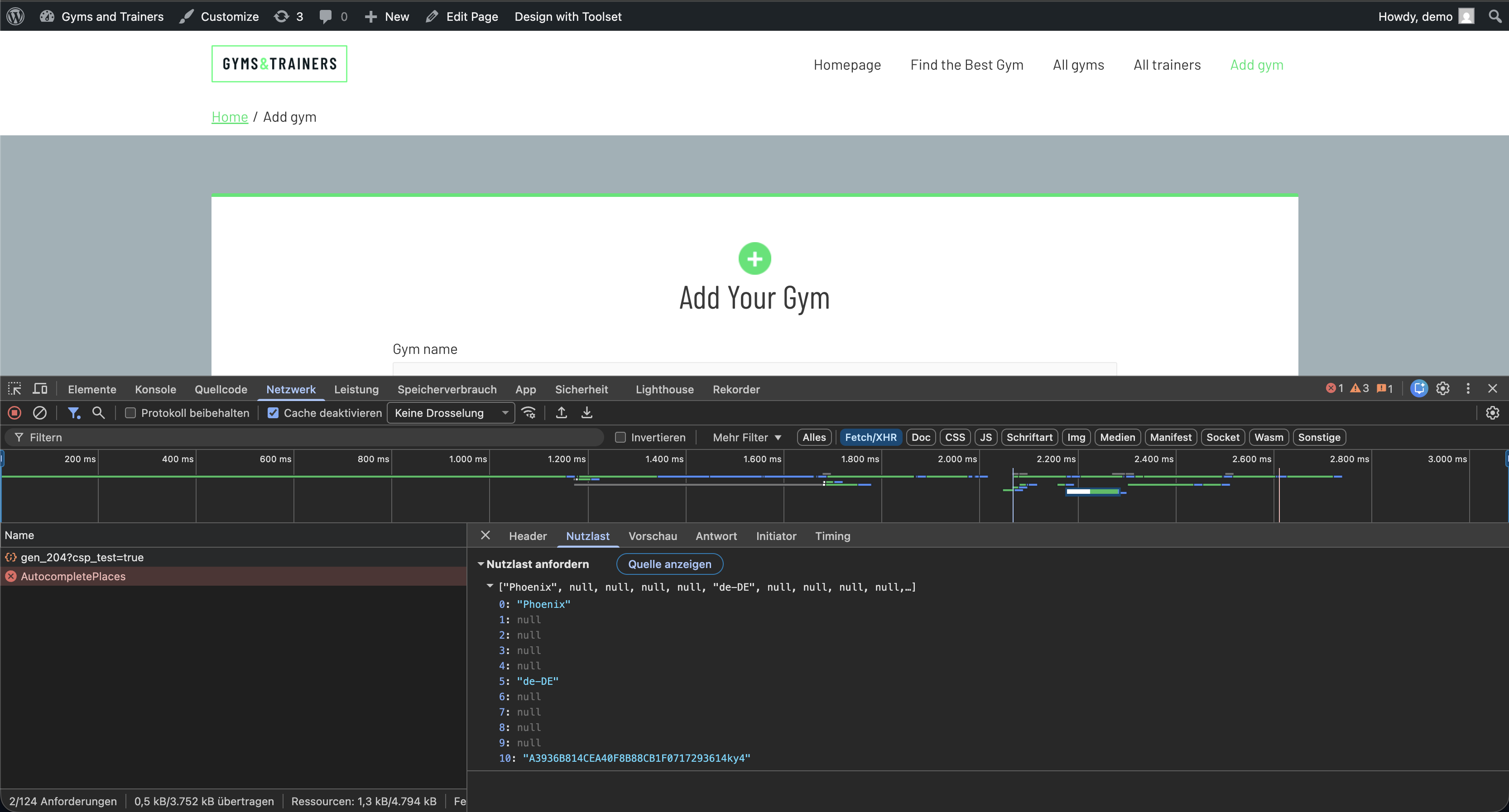This screenshot has width=1509, height=812.
Task: Open the Vorschau tab of the request
Action: pyautogui.click(x=652, y=535)
